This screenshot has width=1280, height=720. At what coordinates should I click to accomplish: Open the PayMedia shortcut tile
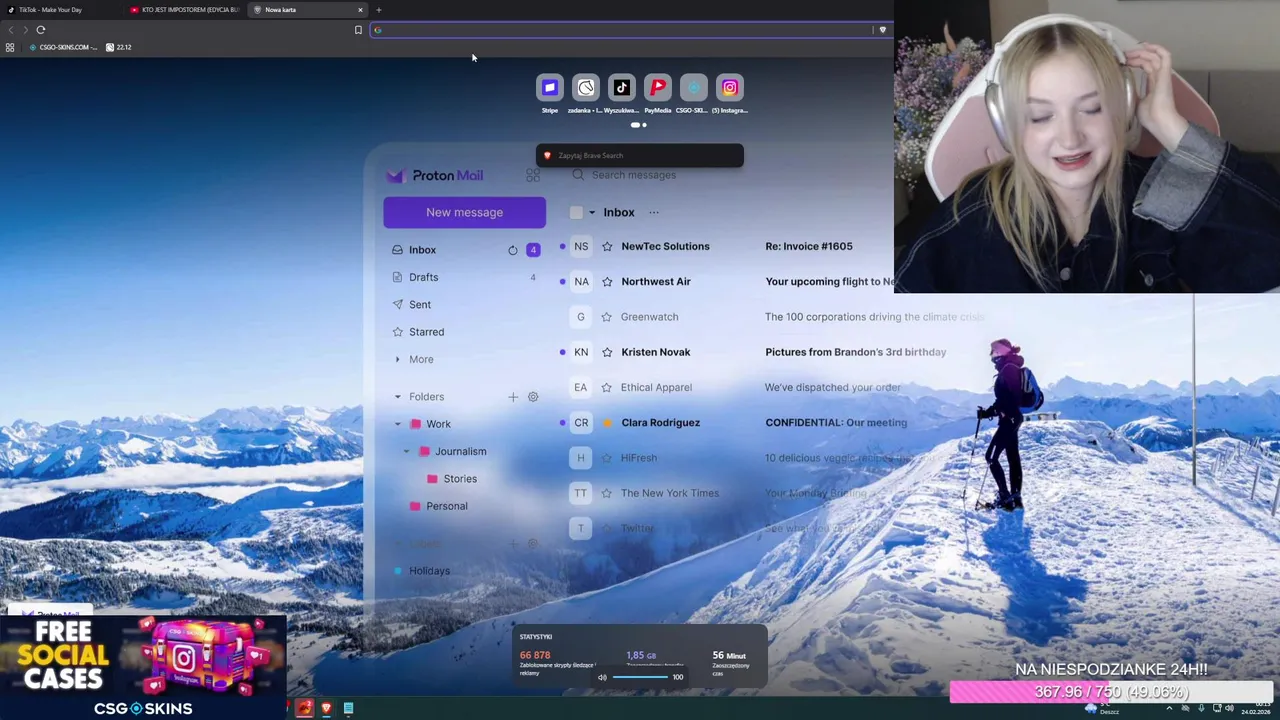(657, 88)
